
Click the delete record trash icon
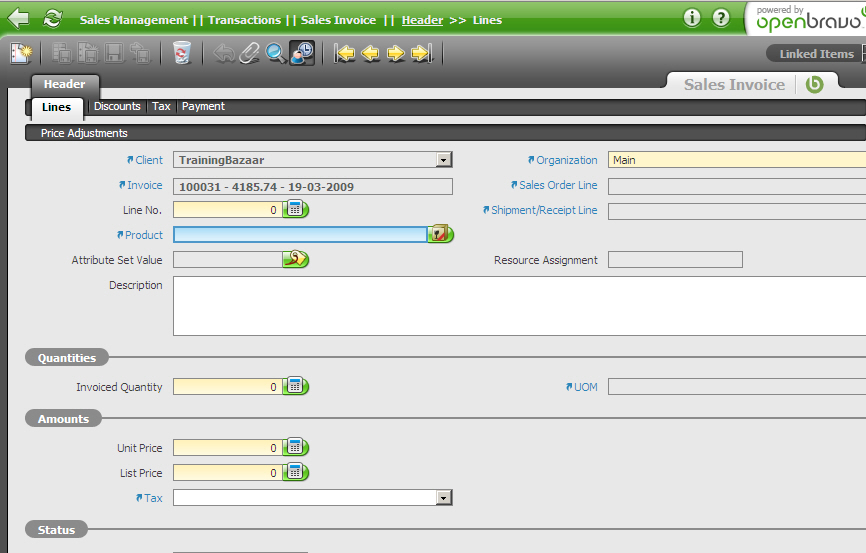point(181,53)
